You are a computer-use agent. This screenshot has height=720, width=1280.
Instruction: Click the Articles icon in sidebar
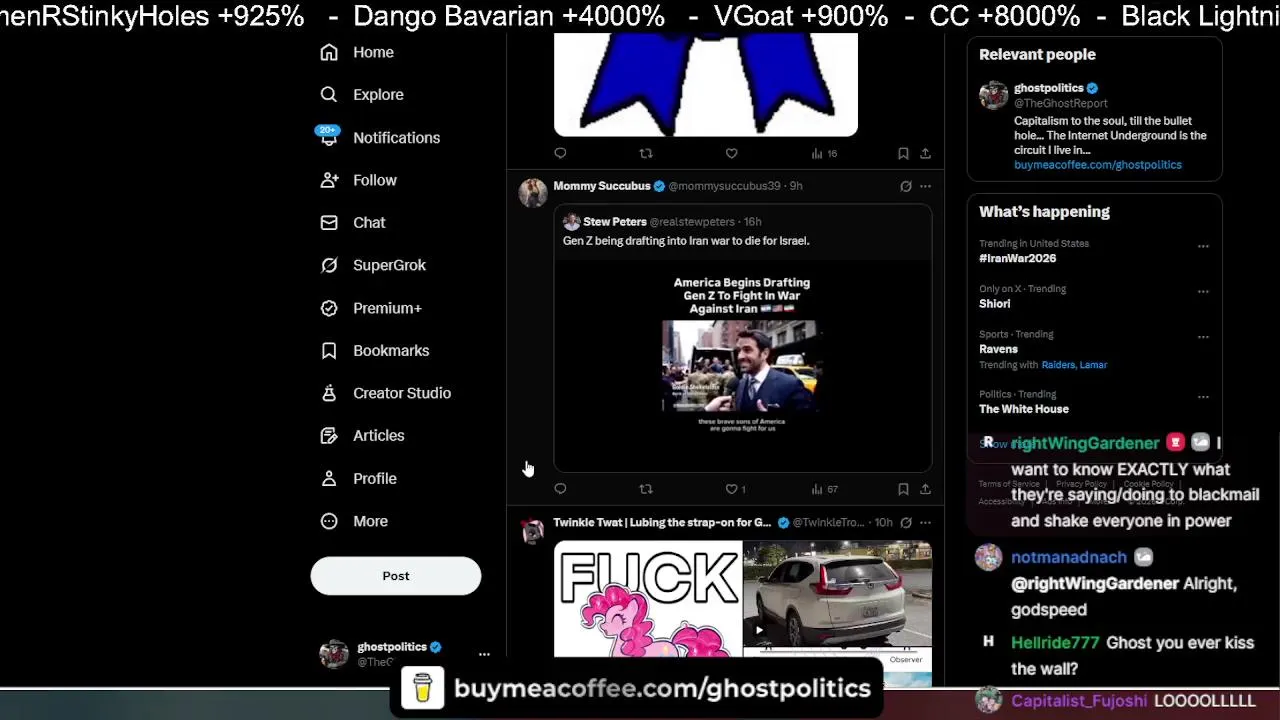[329, 436]
